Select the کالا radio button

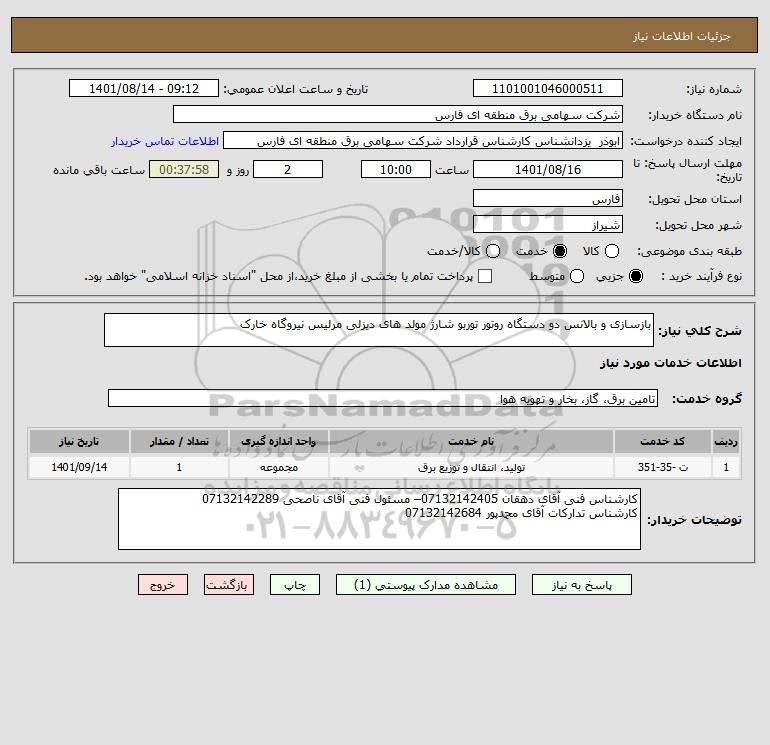pos(612,251)
